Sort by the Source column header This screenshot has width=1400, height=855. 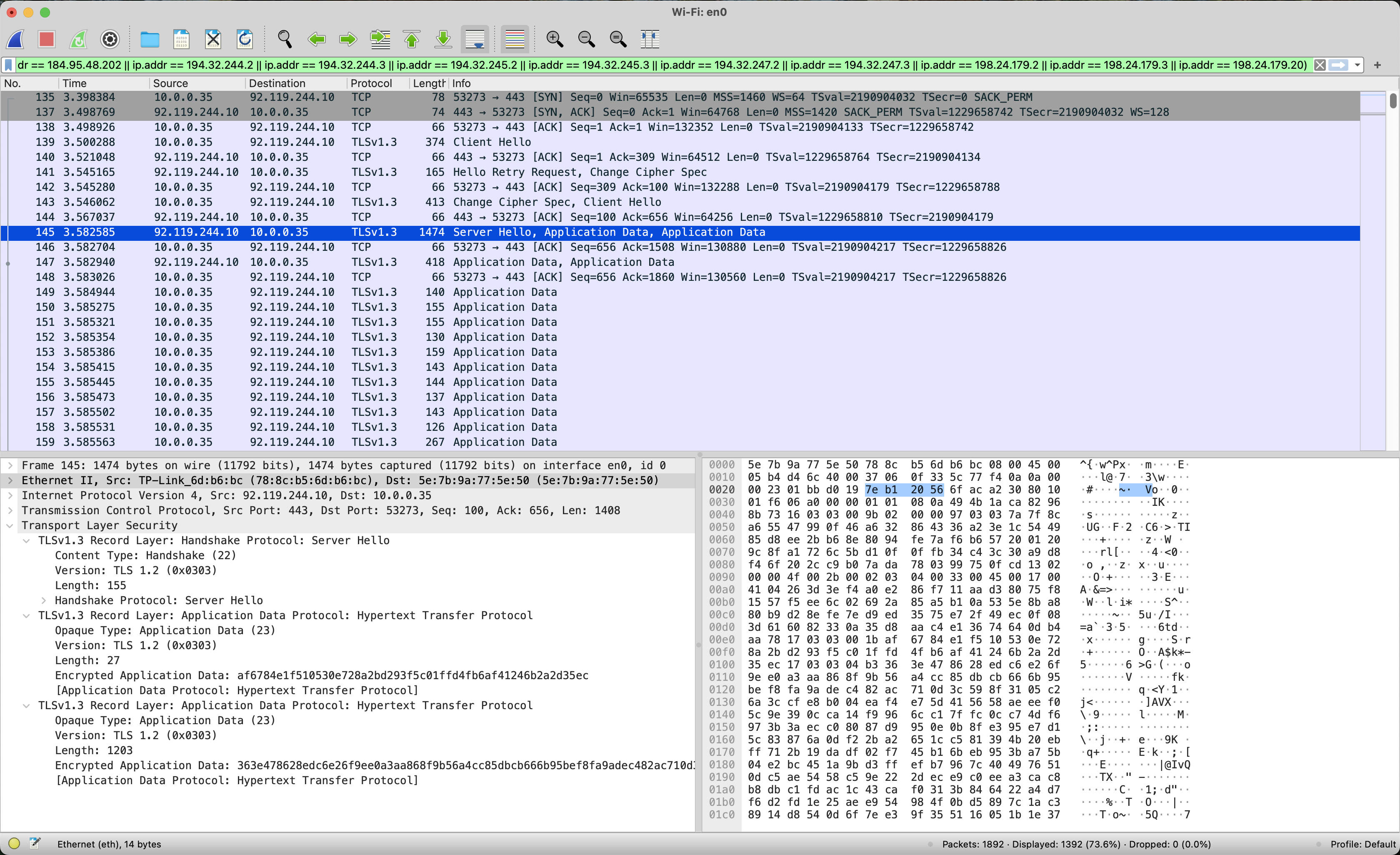point(170,83)
